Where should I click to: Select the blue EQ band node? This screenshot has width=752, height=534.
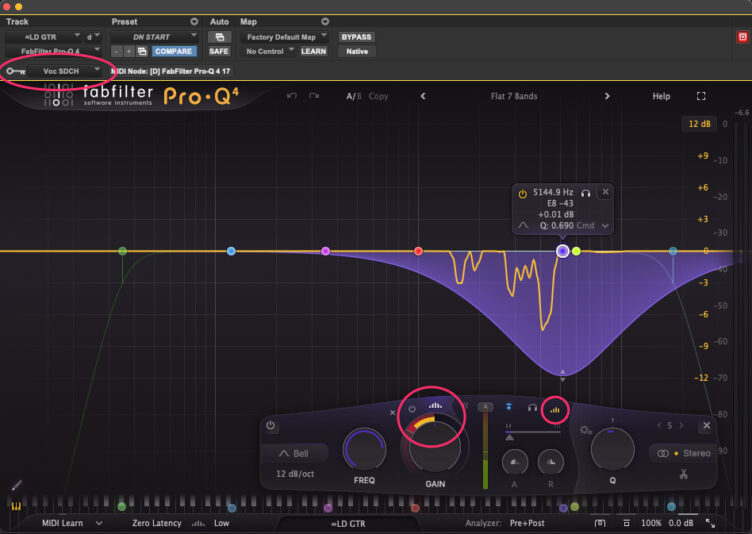[x=231, y=251]
